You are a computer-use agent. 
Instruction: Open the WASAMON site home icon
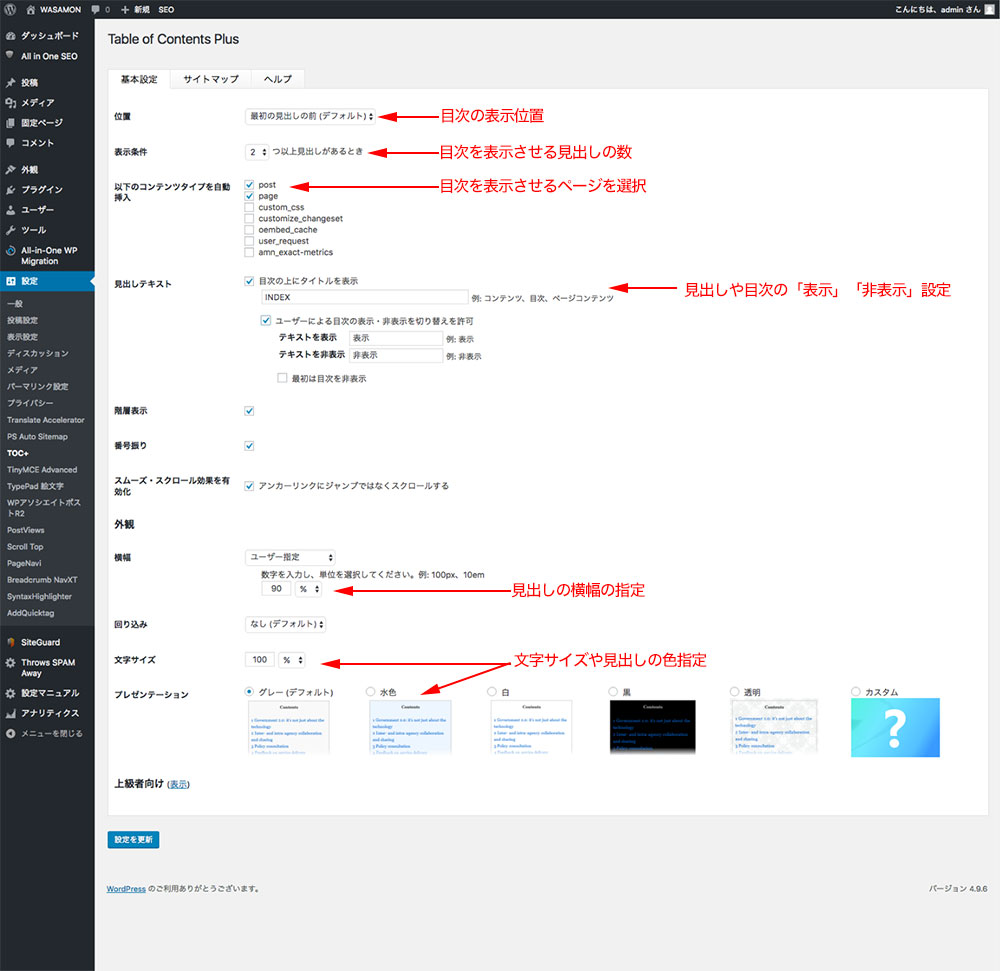coord(31,10)
